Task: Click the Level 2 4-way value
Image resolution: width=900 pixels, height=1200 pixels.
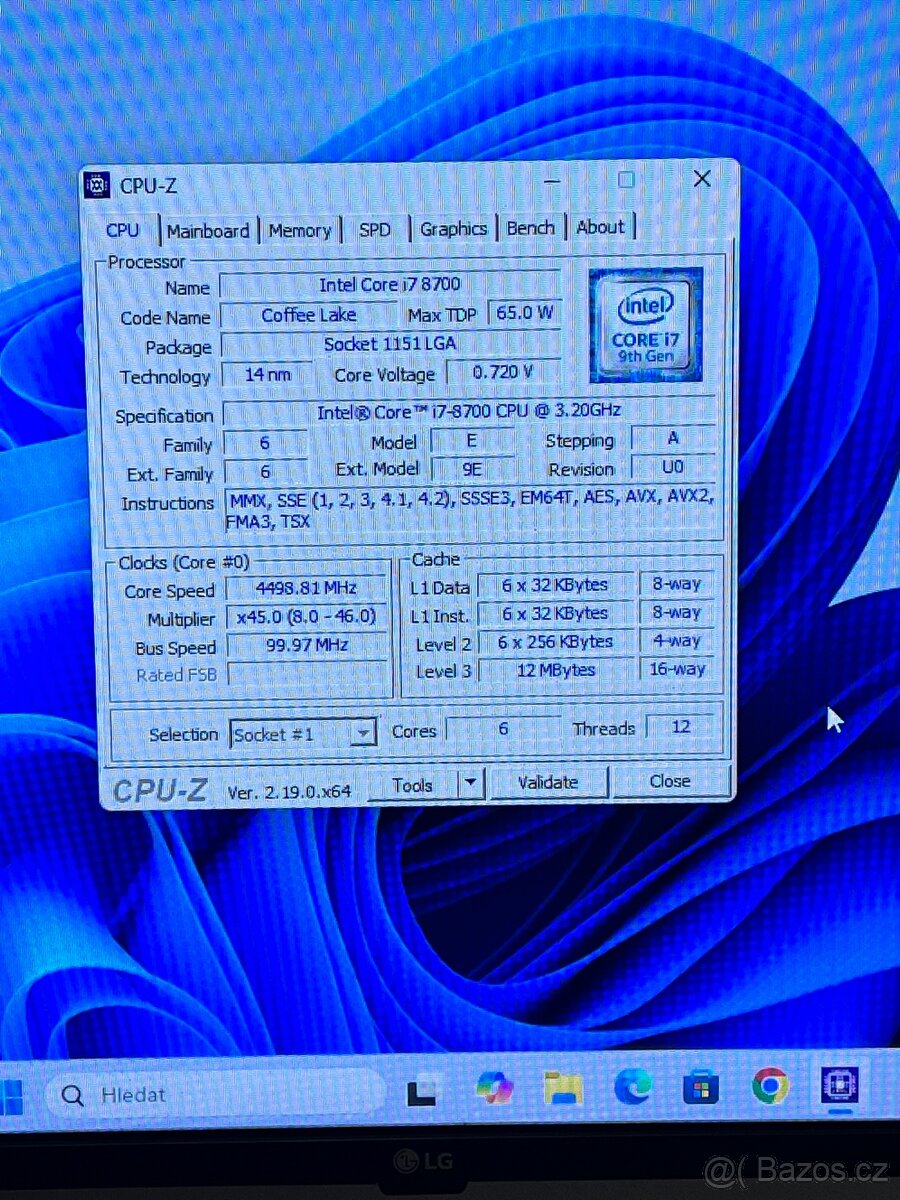Action: coord(676,641)
